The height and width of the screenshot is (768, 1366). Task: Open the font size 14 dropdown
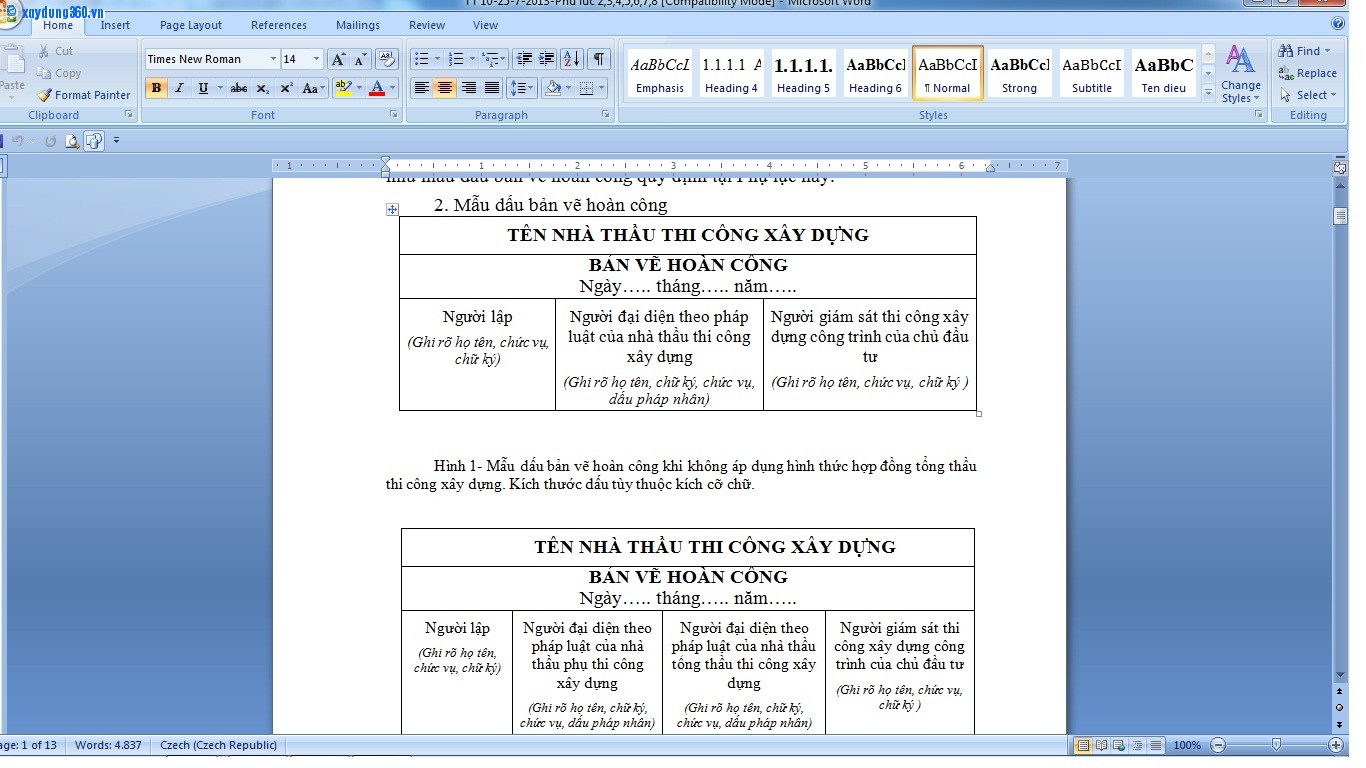pos(317,59)
